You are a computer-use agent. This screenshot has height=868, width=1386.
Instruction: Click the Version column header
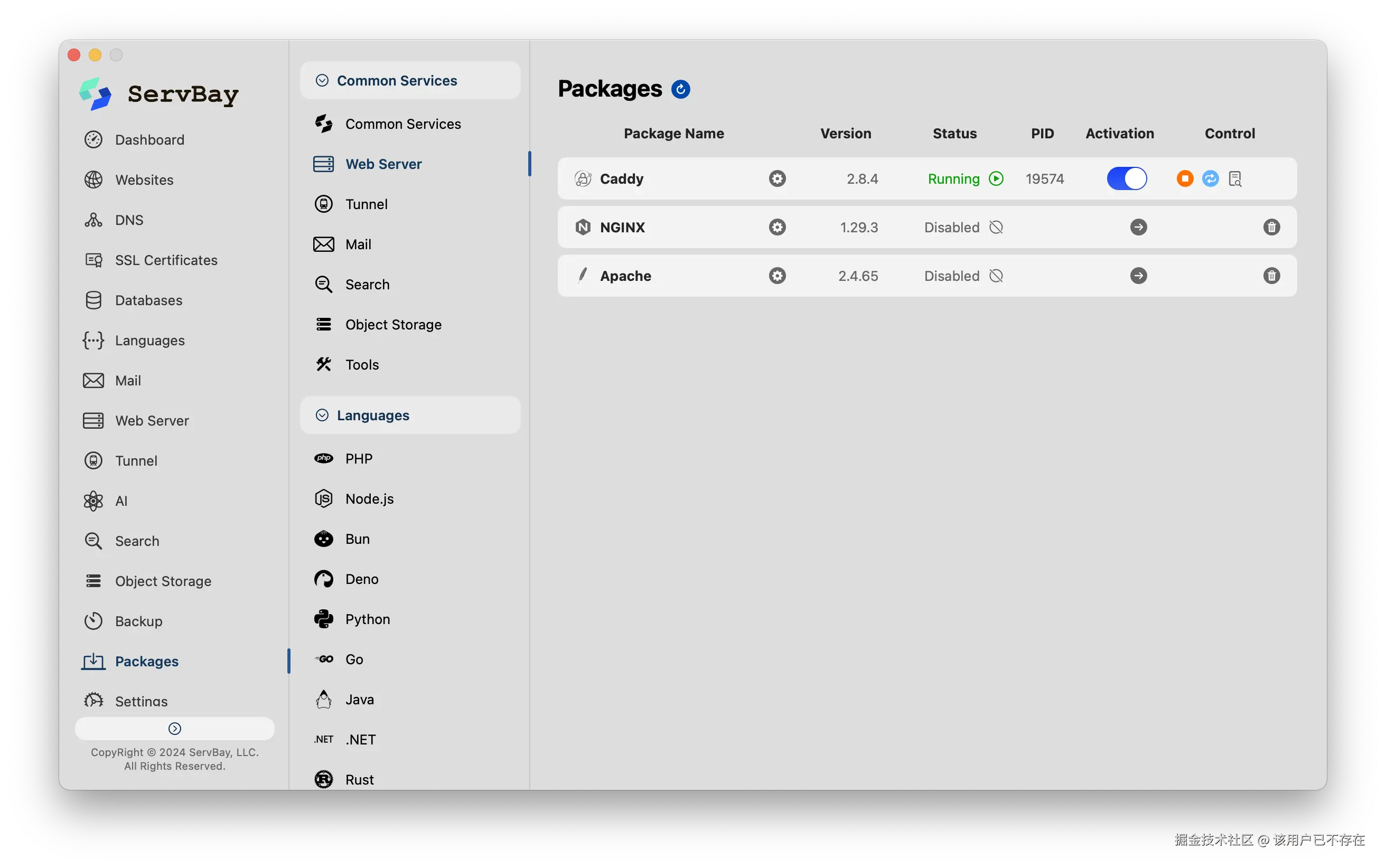[x=845, y=133]
